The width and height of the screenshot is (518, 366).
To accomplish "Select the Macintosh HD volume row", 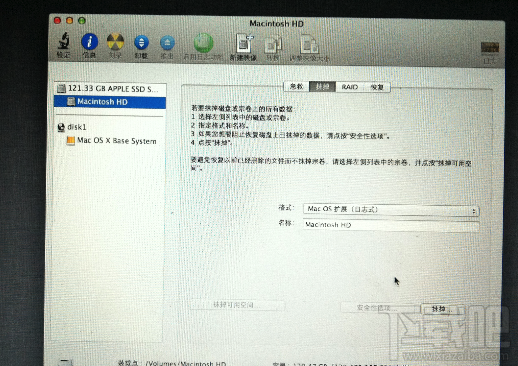I will (110, 102).
